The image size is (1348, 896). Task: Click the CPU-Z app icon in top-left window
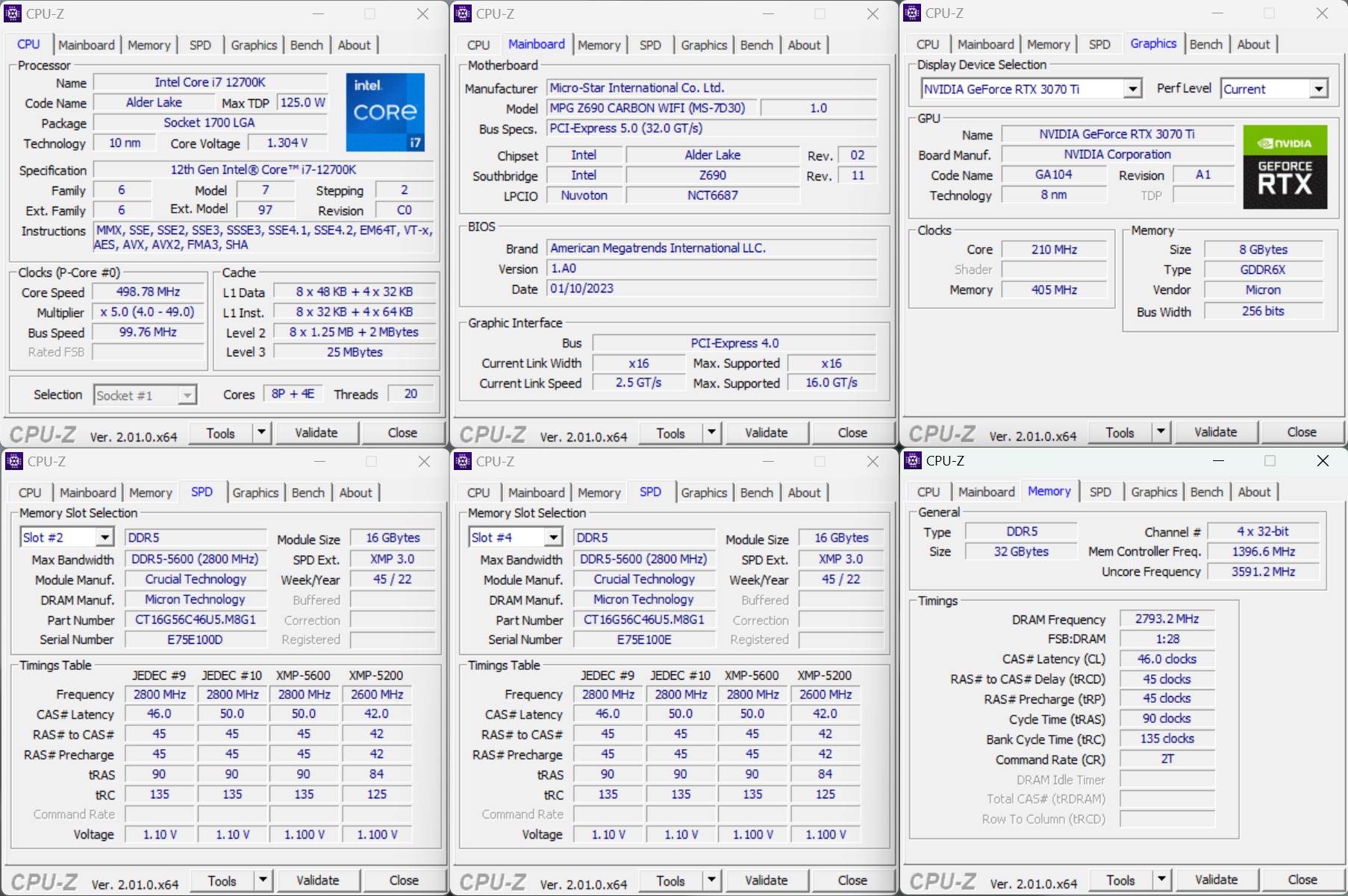coord(13,13)
